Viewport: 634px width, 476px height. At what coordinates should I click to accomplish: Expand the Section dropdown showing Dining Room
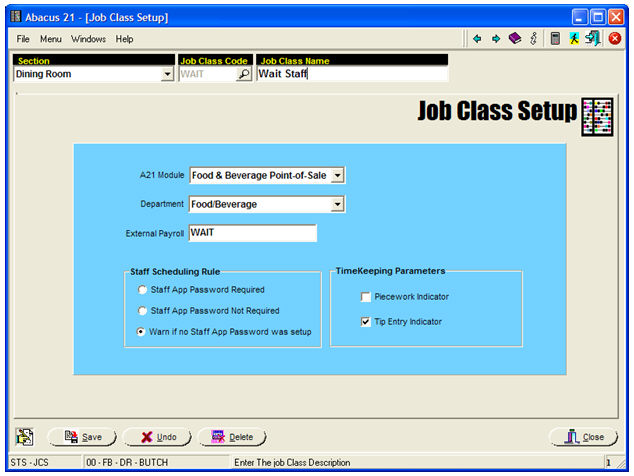167,74
